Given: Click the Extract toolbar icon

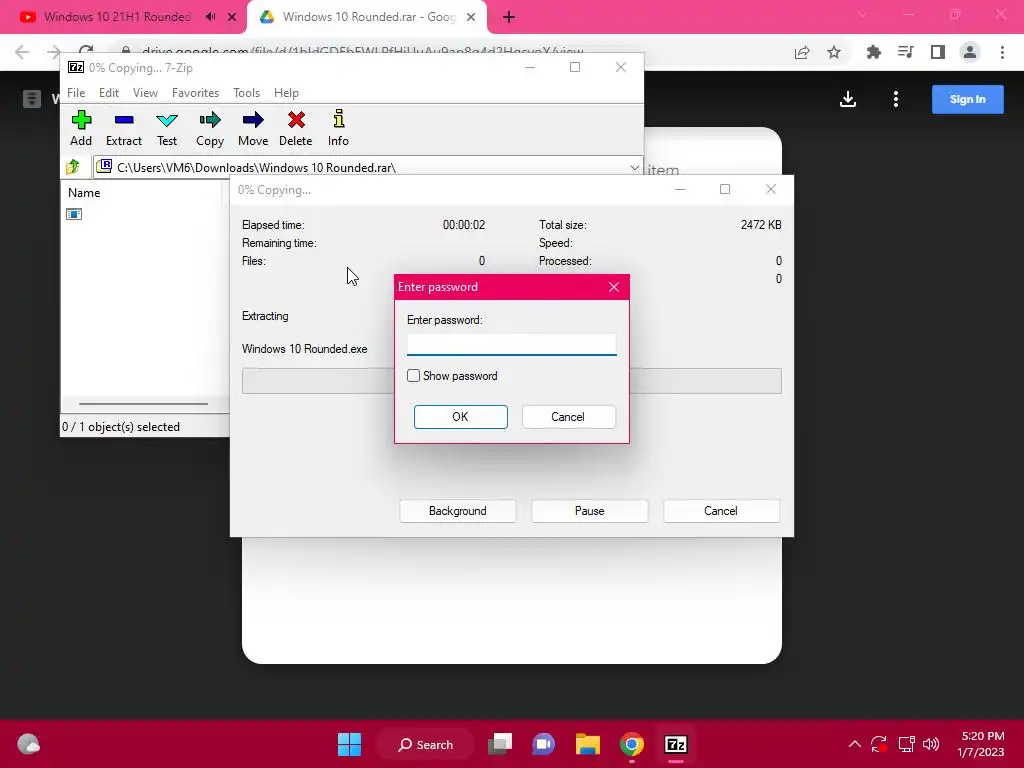Looking at the screenshot, I should click(x=123, y=129).
